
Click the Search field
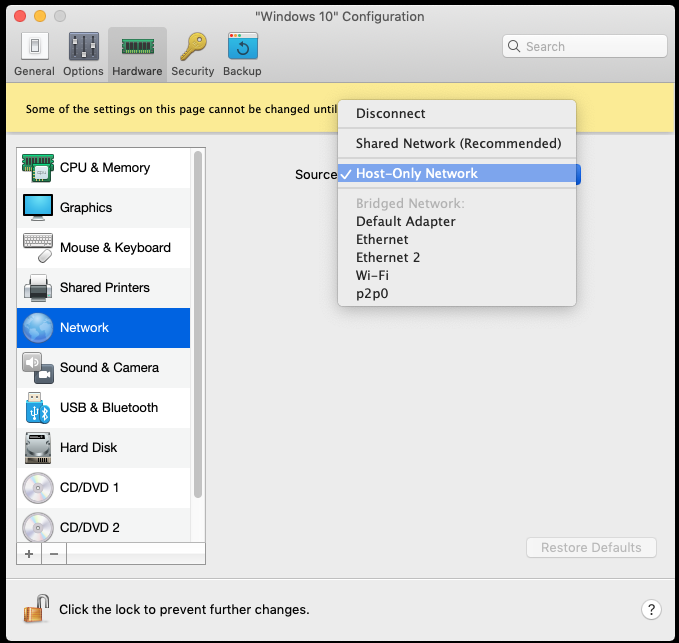(x=585, y=46)
